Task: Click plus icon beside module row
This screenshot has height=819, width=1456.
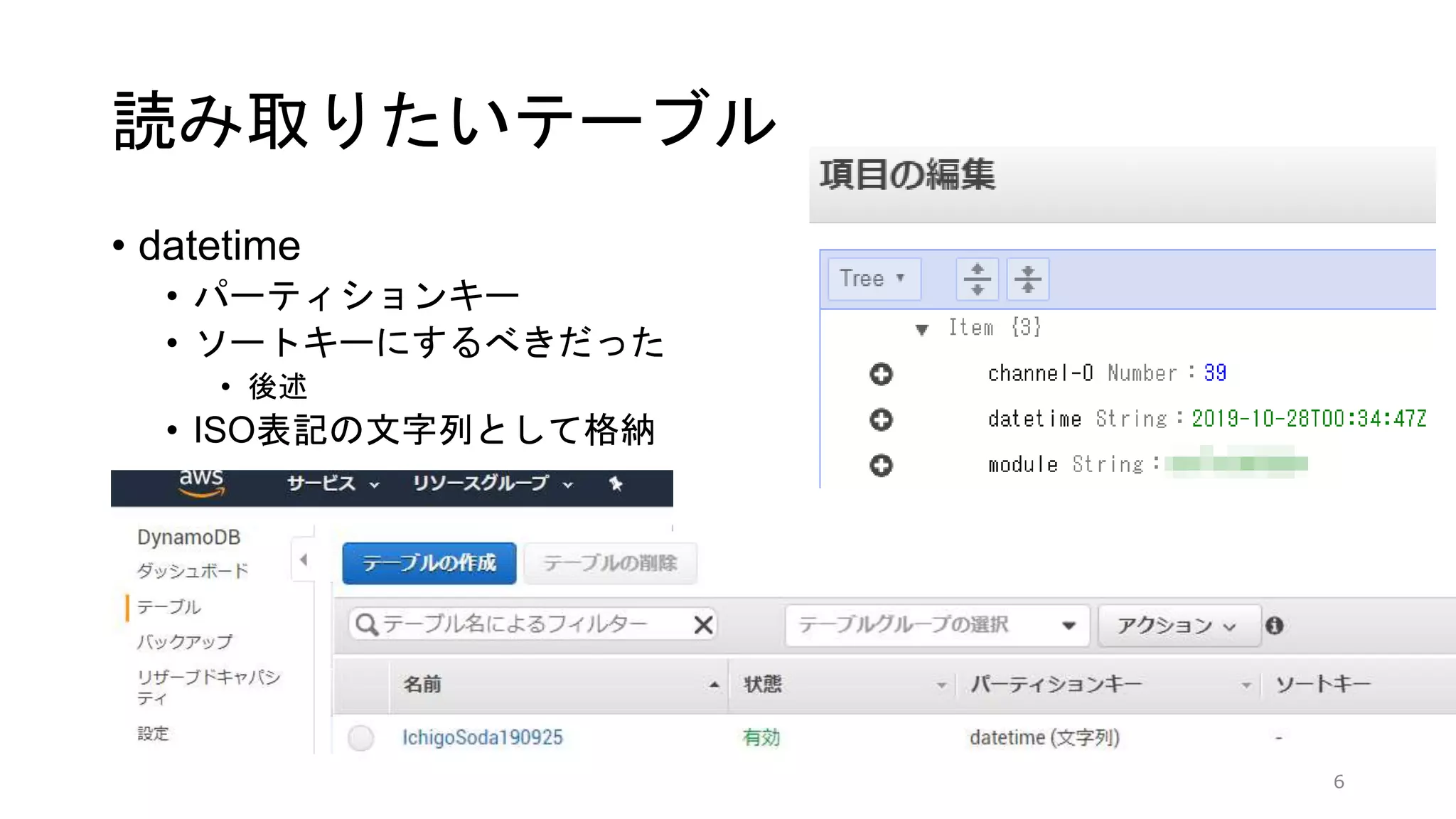Action: point(881,466)
